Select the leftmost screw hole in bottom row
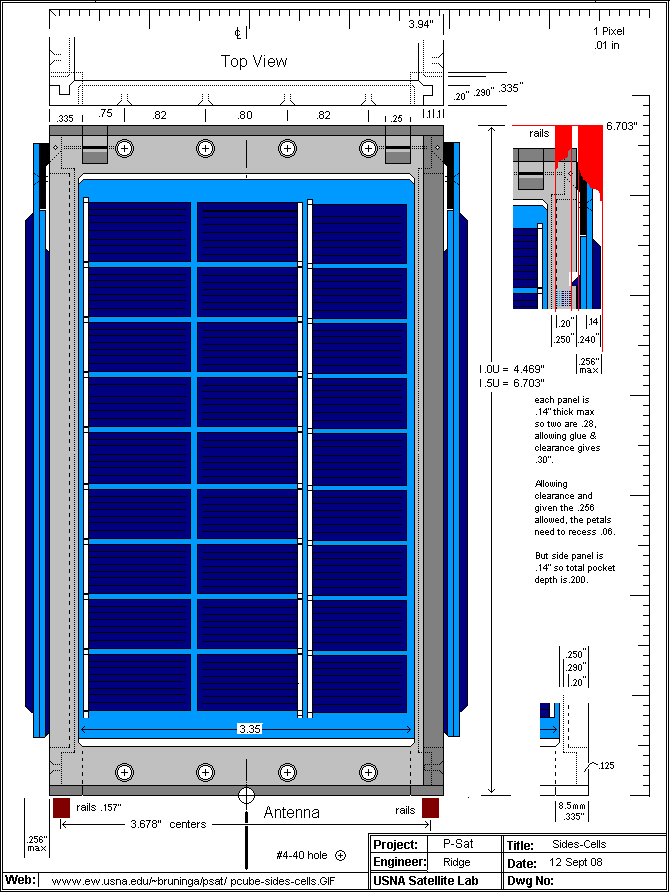 [x=124, y=772]
